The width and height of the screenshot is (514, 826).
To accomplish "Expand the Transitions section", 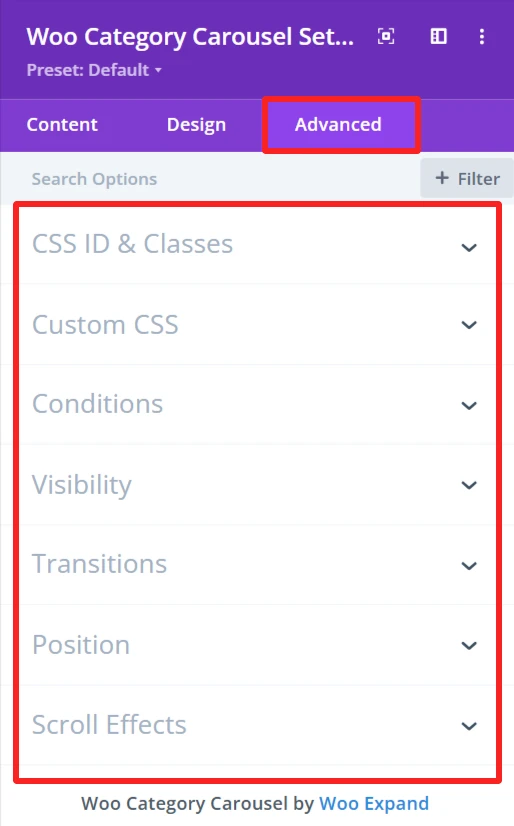I will click(x=257, y=564).
